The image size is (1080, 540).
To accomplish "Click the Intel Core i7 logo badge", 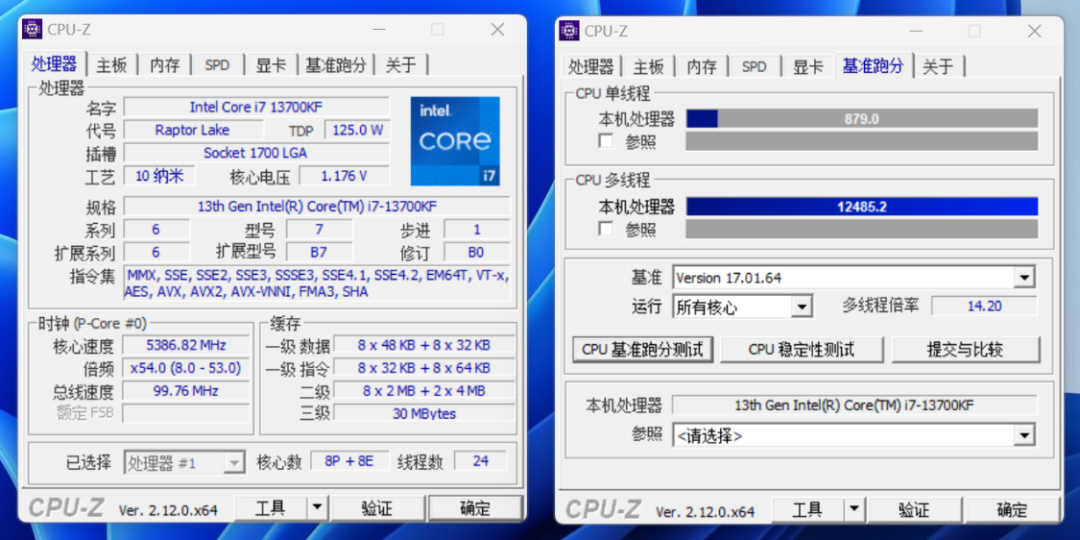I will (455, 141).
